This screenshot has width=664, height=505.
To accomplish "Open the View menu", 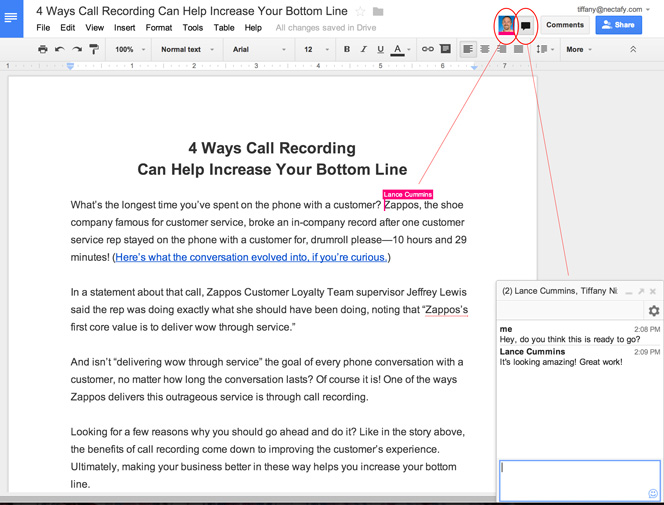I will tap(94, 28).
